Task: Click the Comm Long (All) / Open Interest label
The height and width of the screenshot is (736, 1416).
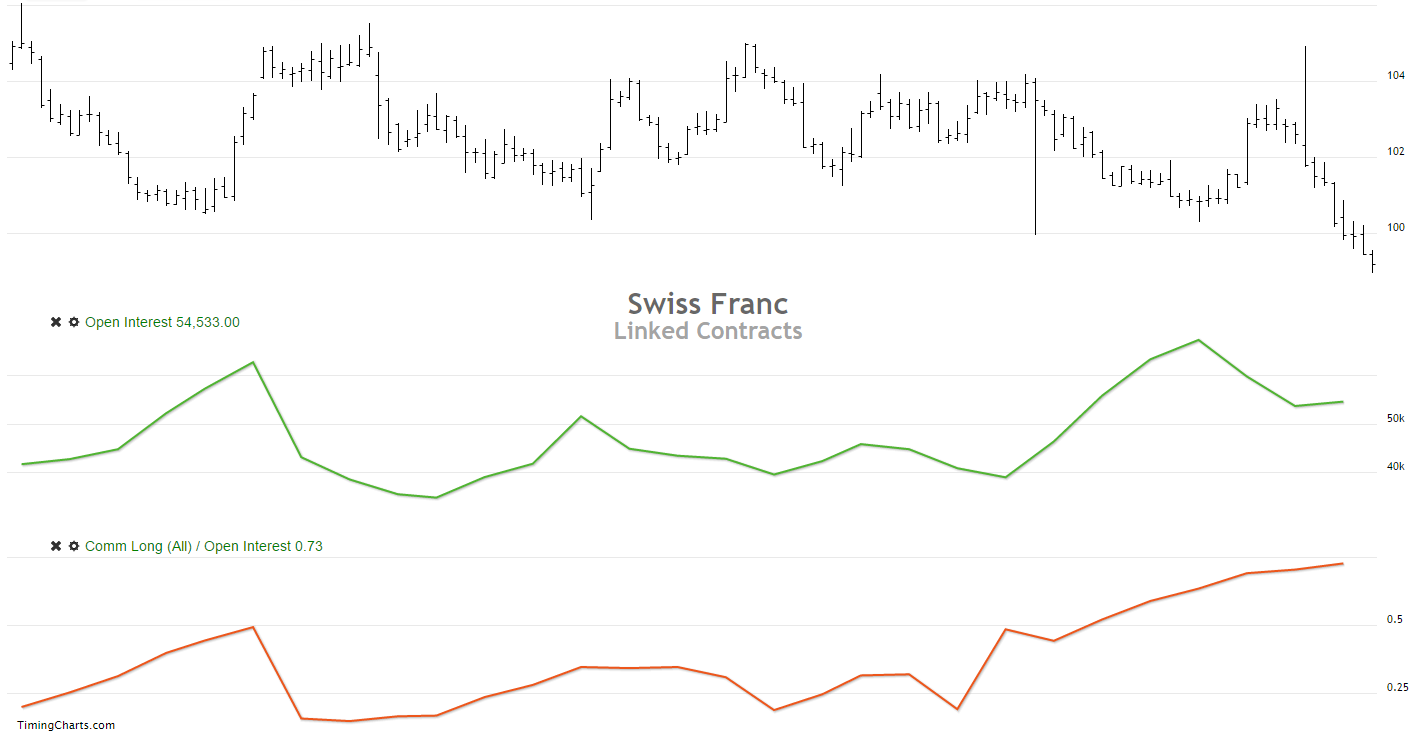Action: point(203,546)
